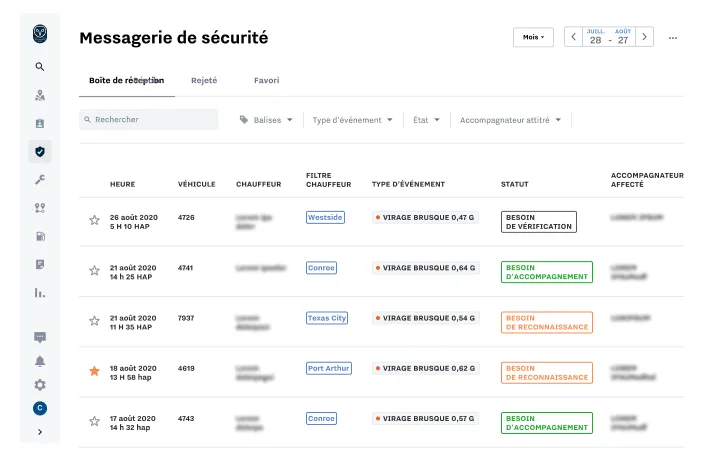Switch to the Boîte de réception tab
The image size is (723, 454).
127,81
